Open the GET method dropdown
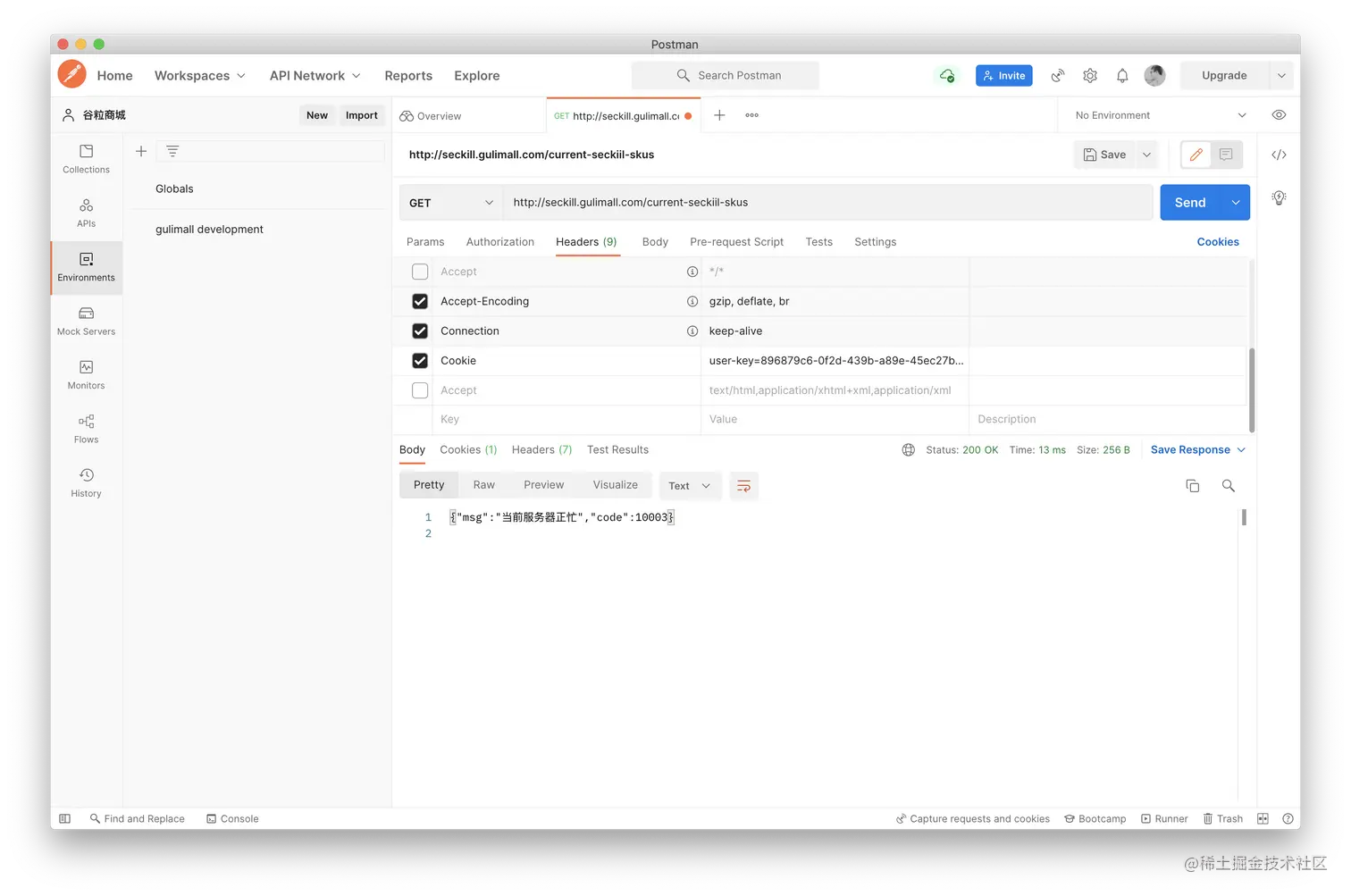 coord(450,203)
